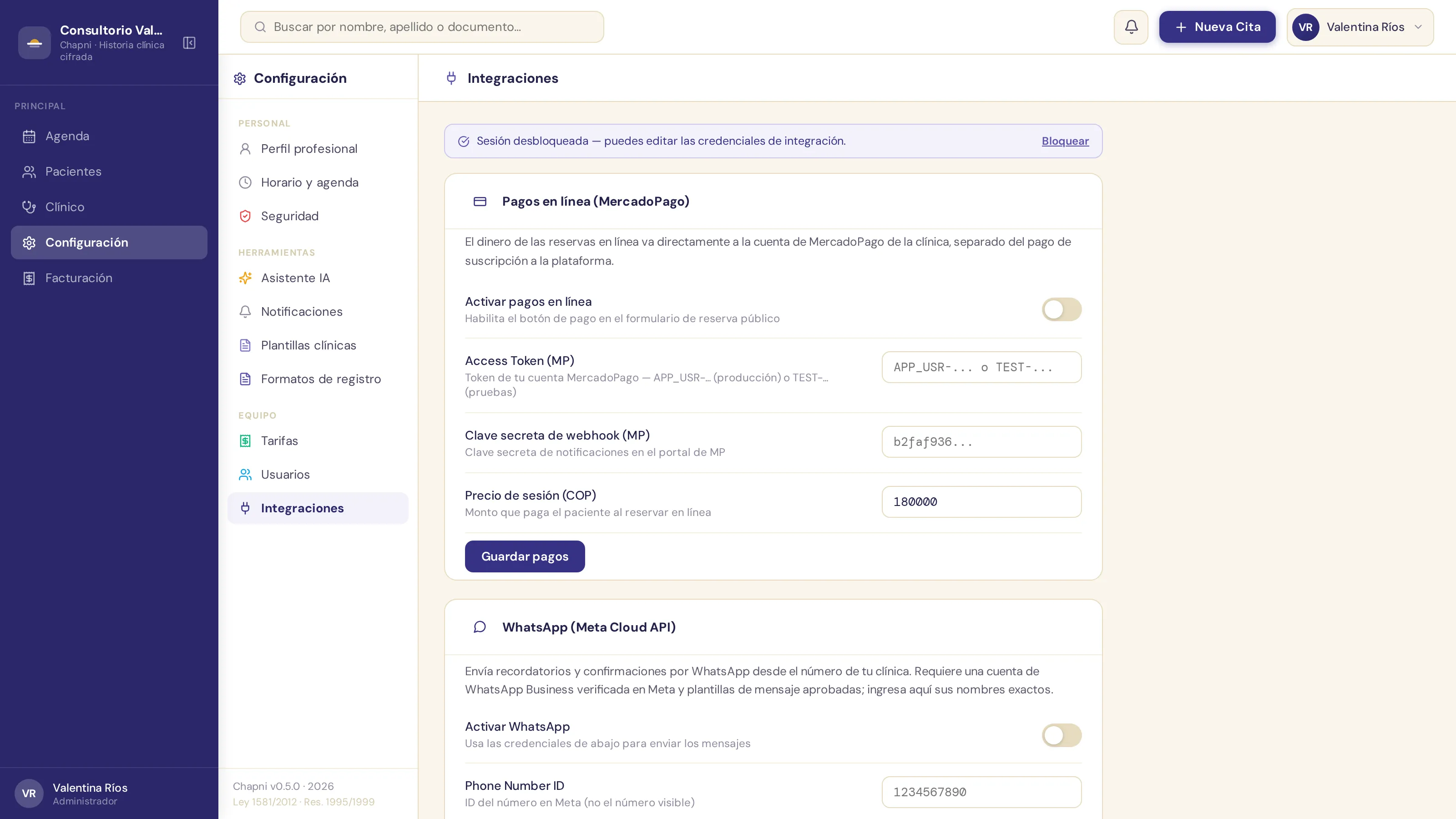1456x819 pixels.
Task: Click the plug icon in Integraciones page header
Action: [451, 78]
